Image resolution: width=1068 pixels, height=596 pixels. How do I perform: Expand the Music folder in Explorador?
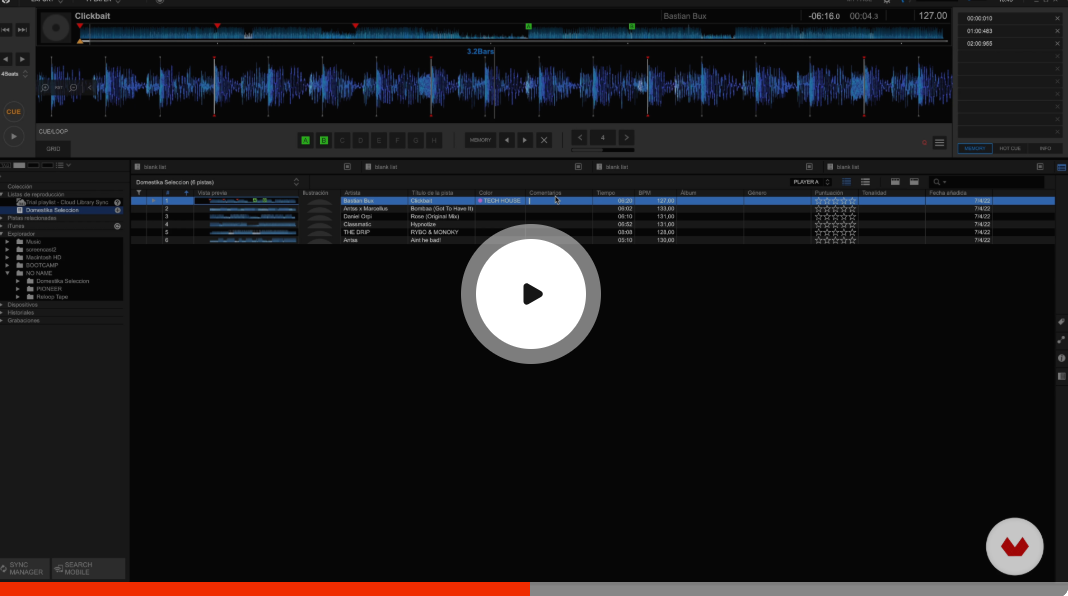click(x=7, y=242)
